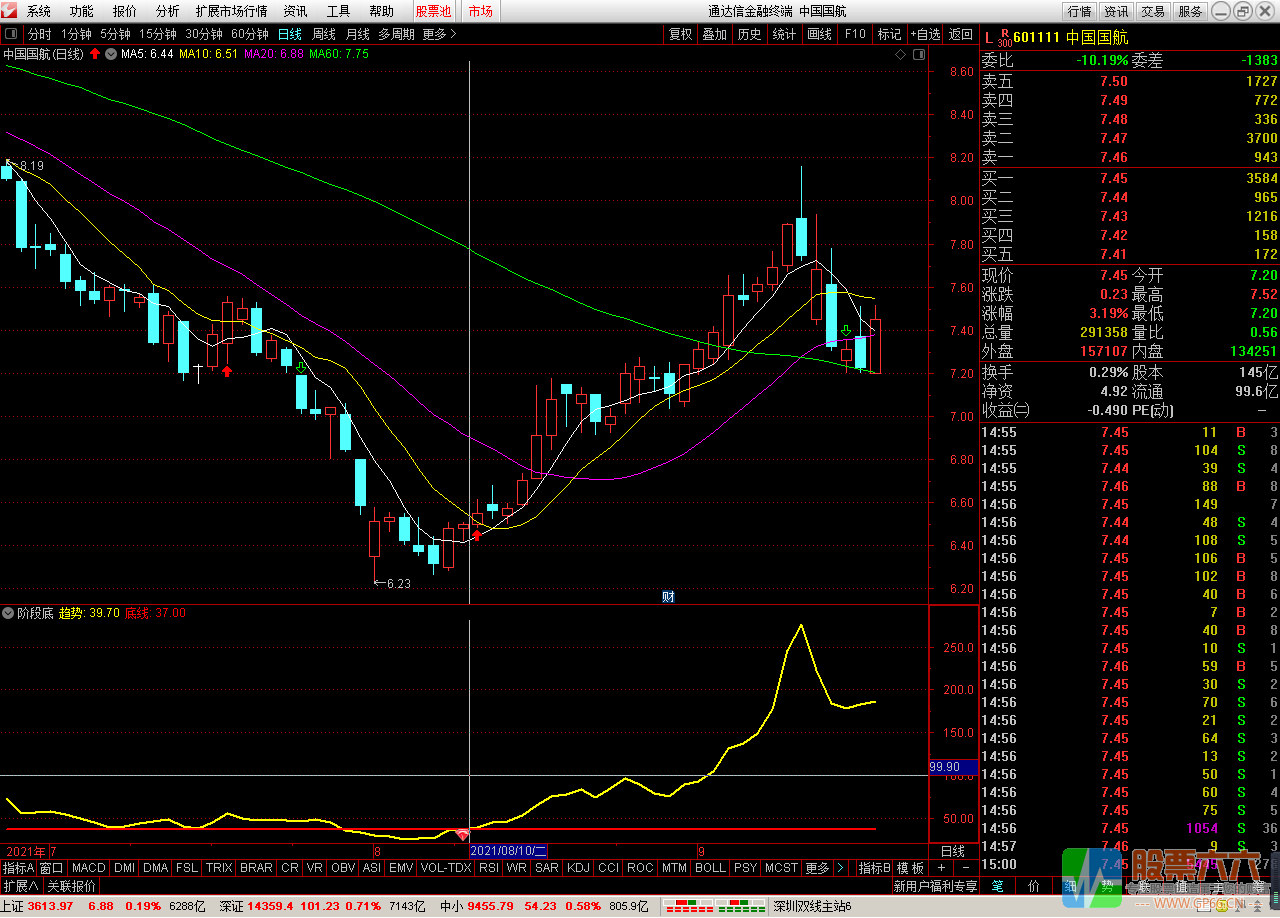Open the 功能 menu
This screenshot has height=918, width=1280.
tap(82, 11)
